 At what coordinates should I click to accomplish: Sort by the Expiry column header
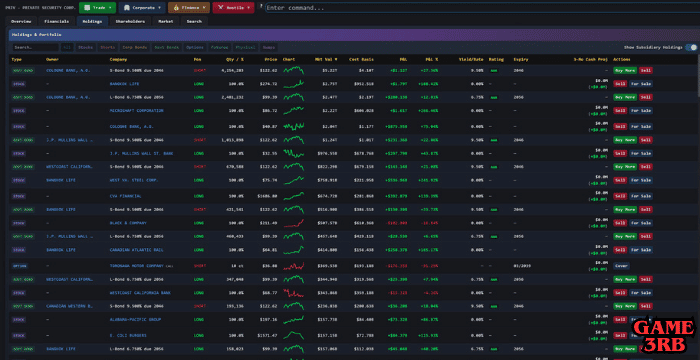520,59
